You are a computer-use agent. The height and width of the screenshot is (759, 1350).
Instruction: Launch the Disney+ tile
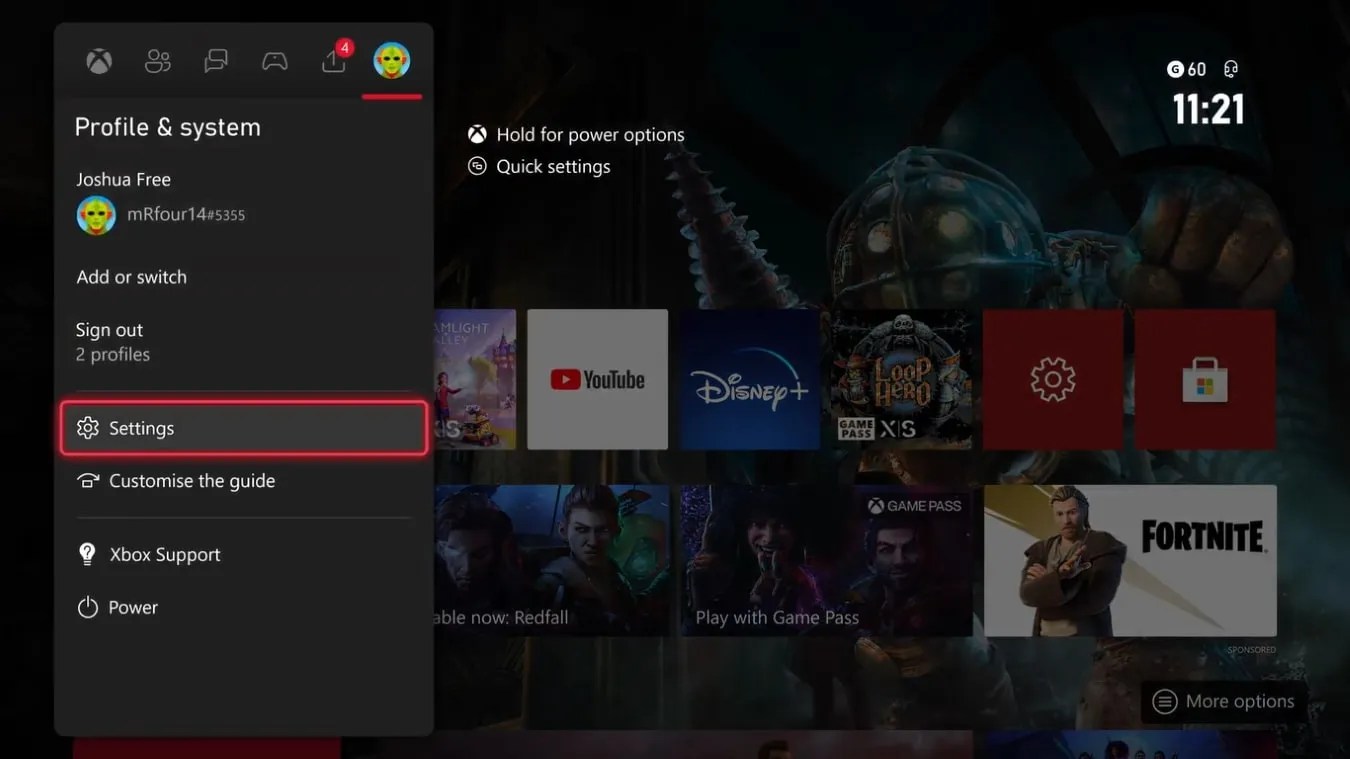pos(749,379)
